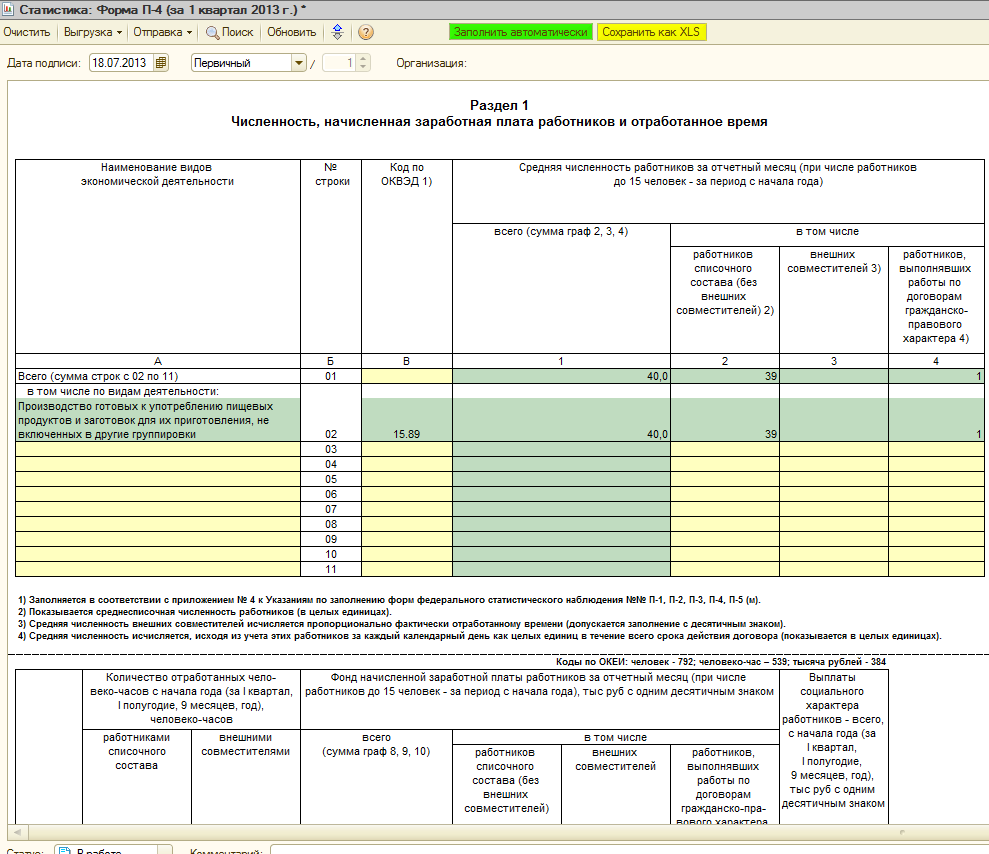Click the Коды по ОКЕИ line

[x=721, y=662]
